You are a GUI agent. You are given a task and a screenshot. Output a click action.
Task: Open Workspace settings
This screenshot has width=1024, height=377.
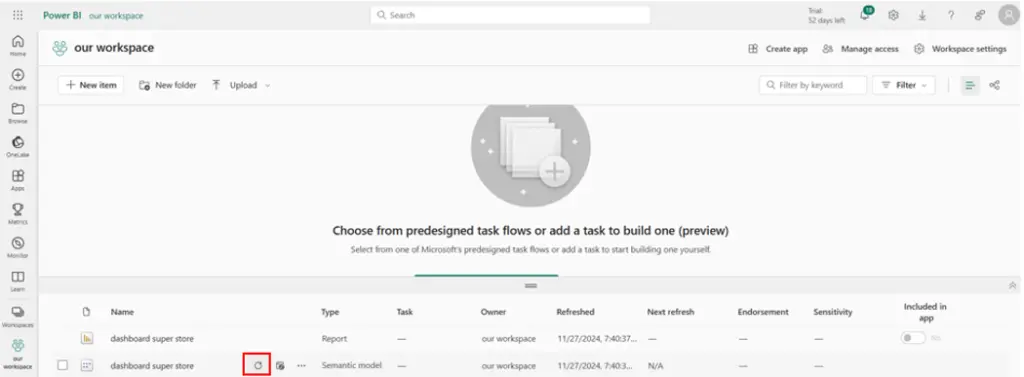(x=960, y=49)
